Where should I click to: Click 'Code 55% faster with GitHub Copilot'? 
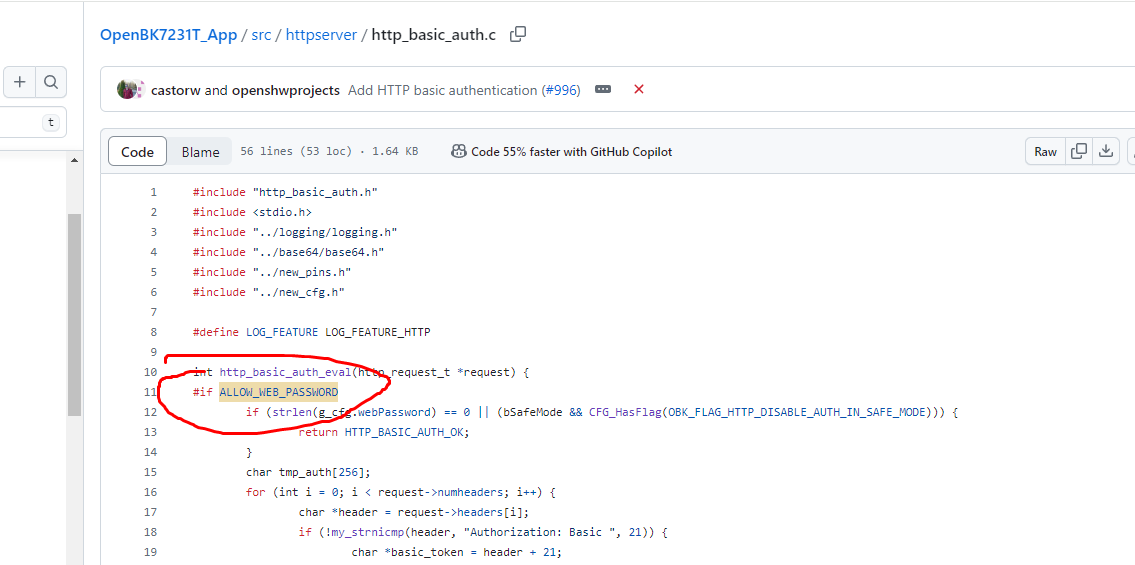(x=572, y=152)
